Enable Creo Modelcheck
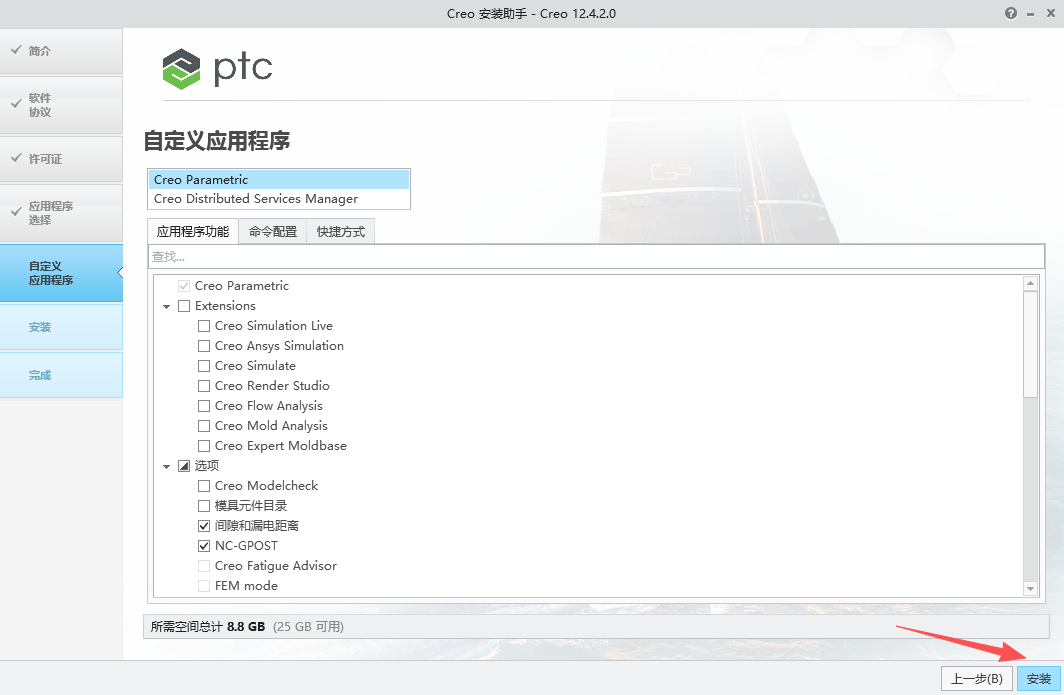This screenshot has width=1064, height=695. click(204, 485)
